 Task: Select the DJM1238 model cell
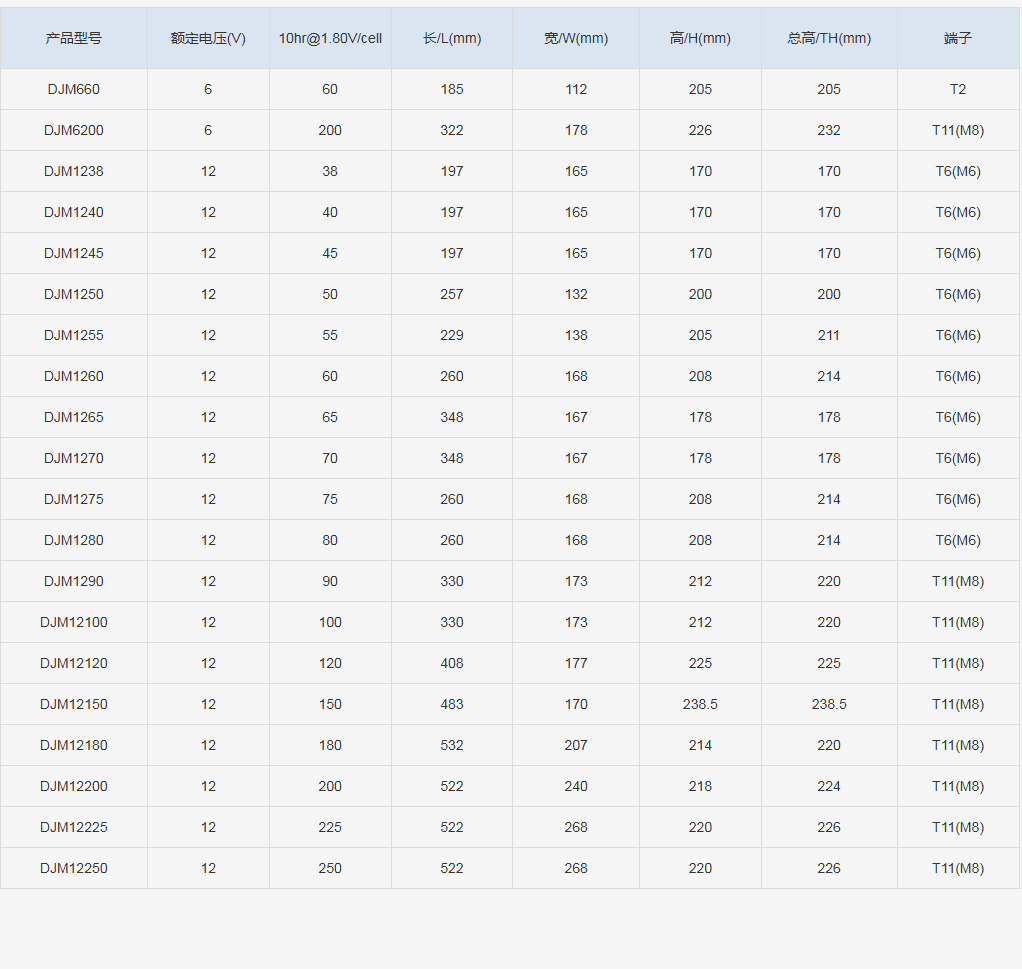tap(74, 171)
